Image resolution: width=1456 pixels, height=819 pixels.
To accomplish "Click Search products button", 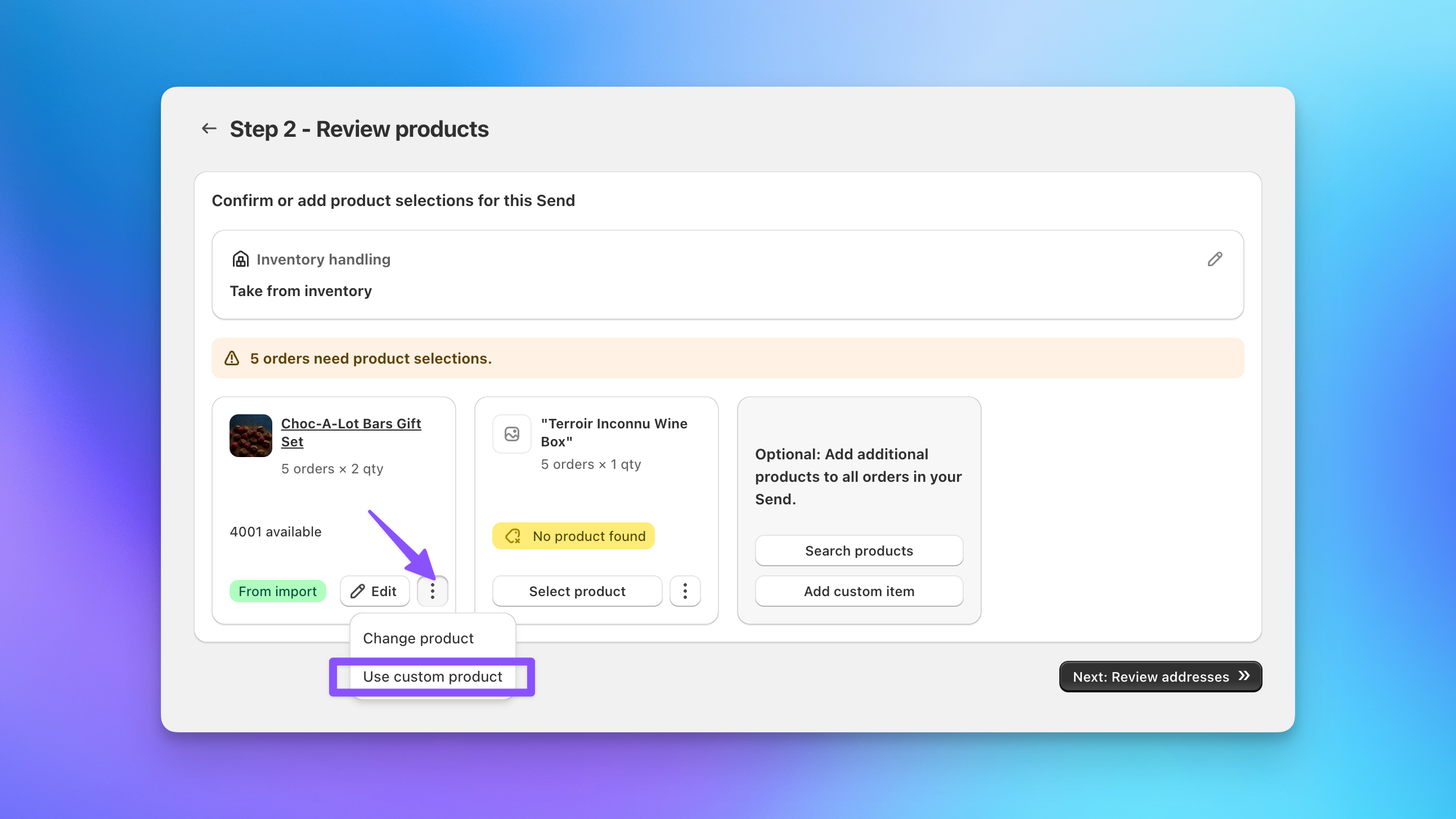I will (x=859, y=551).
